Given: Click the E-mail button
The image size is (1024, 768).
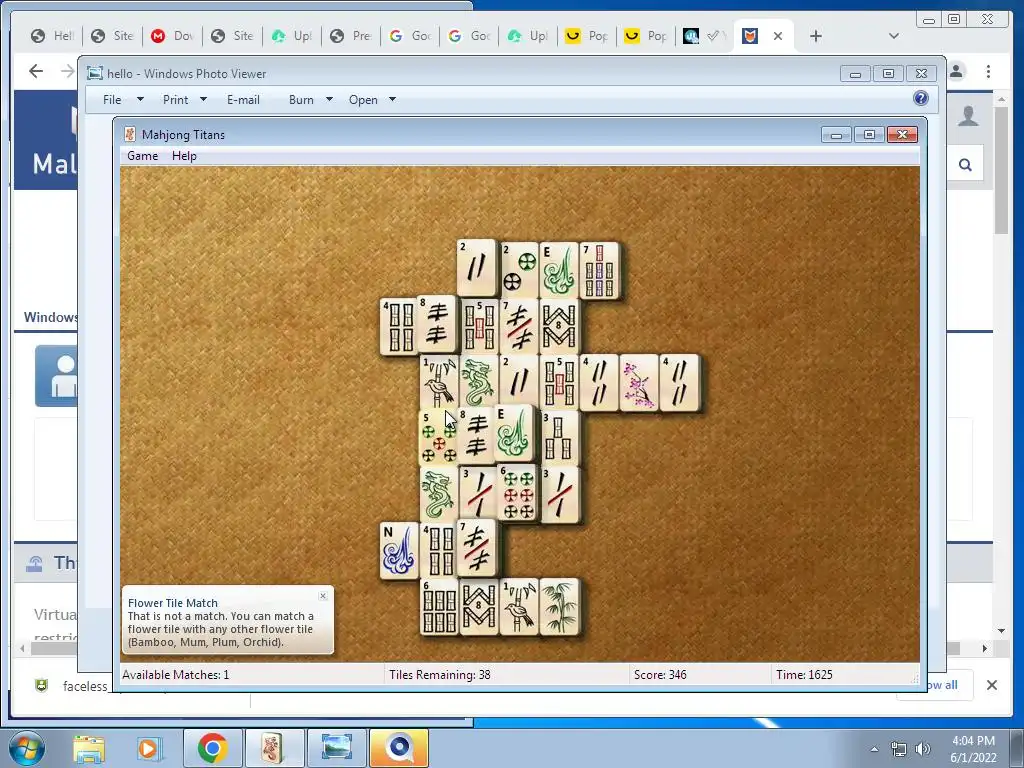Looking at the screenshot, I should (243, 99).
